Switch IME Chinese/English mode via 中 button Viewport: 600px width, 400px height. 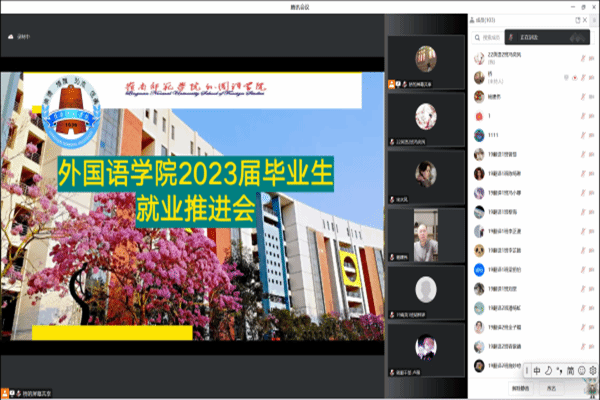[x=537, y=370]
